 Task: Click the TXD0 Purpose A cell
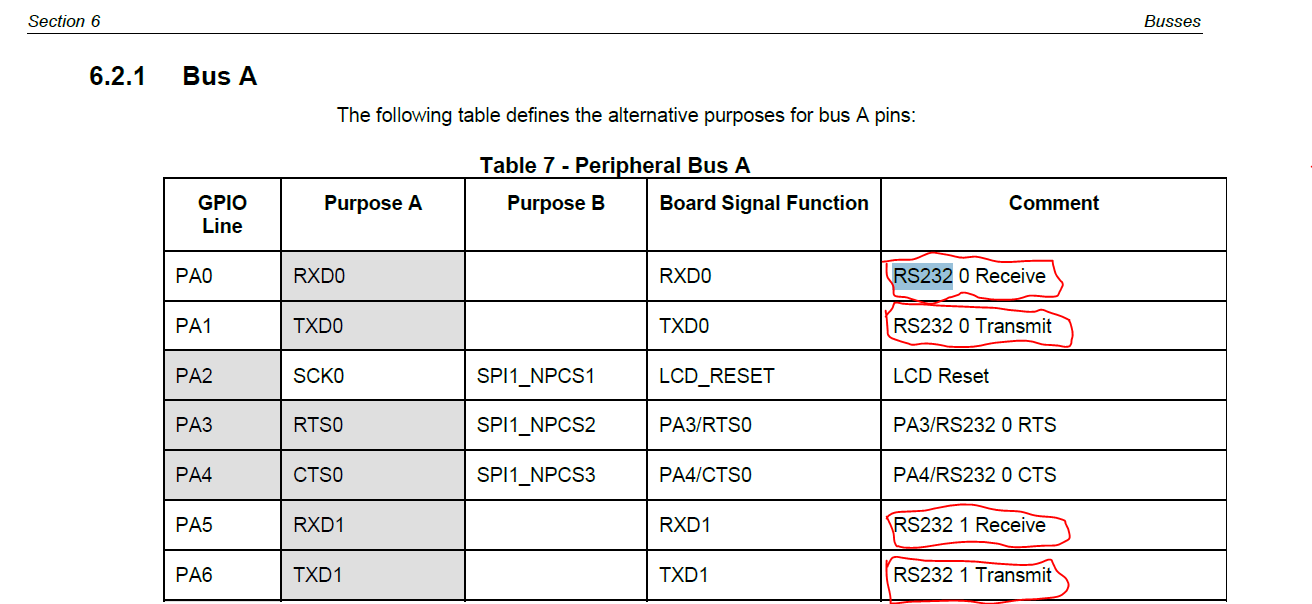coord(373,326)
